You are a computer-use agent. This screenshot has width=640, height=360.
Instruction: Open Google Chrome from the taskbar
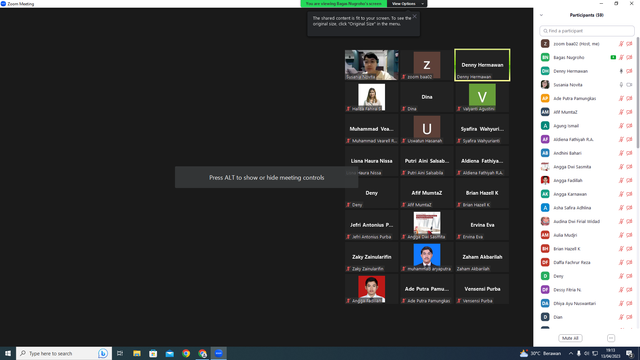pyautogui.click(x=186, y=353)
